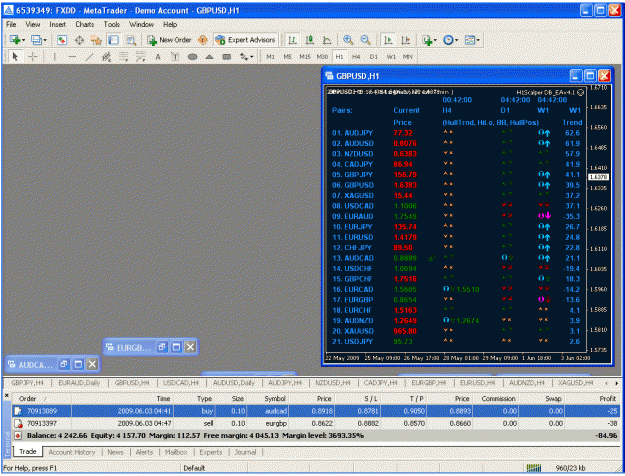
Task: Select the eurgbp sell order row
Action: [x=316, y=423]
